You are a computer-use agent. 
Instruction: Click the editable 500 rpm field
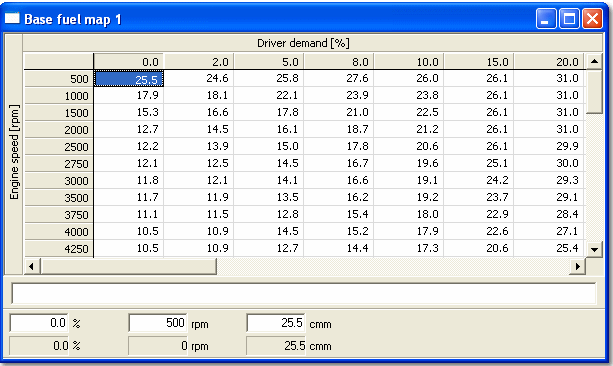(x=158, y=323)
